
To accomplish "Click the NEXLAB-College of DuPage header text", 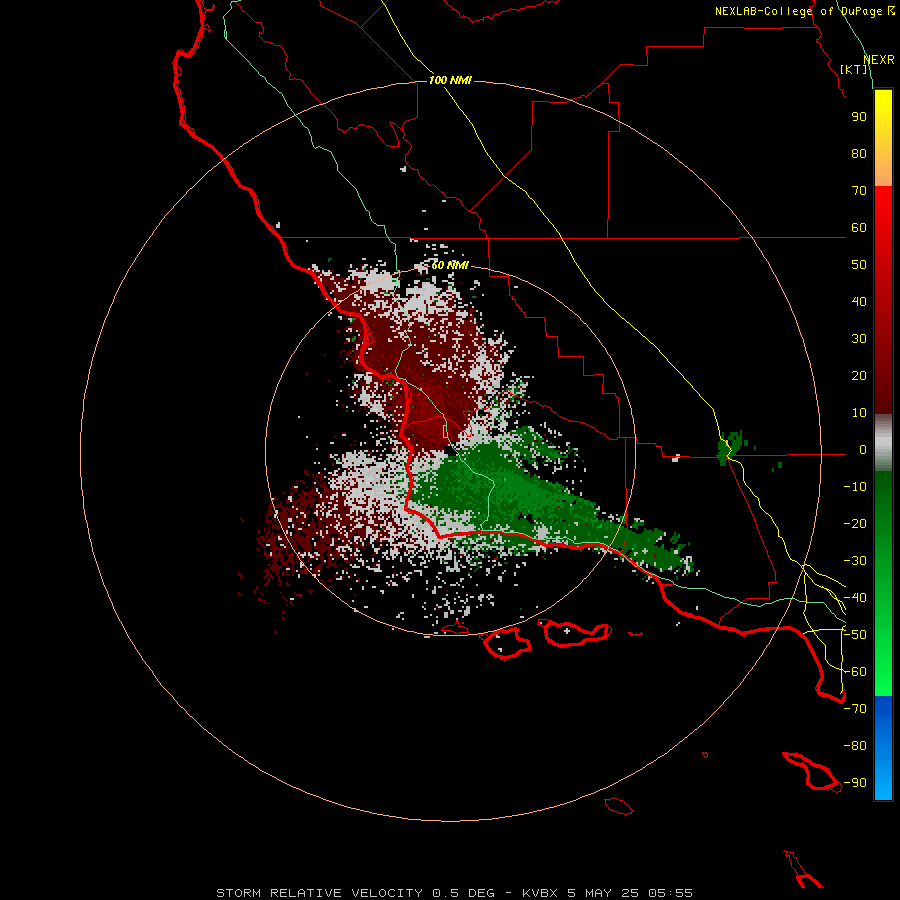I will pyautogui.click(x=804, y=11).
